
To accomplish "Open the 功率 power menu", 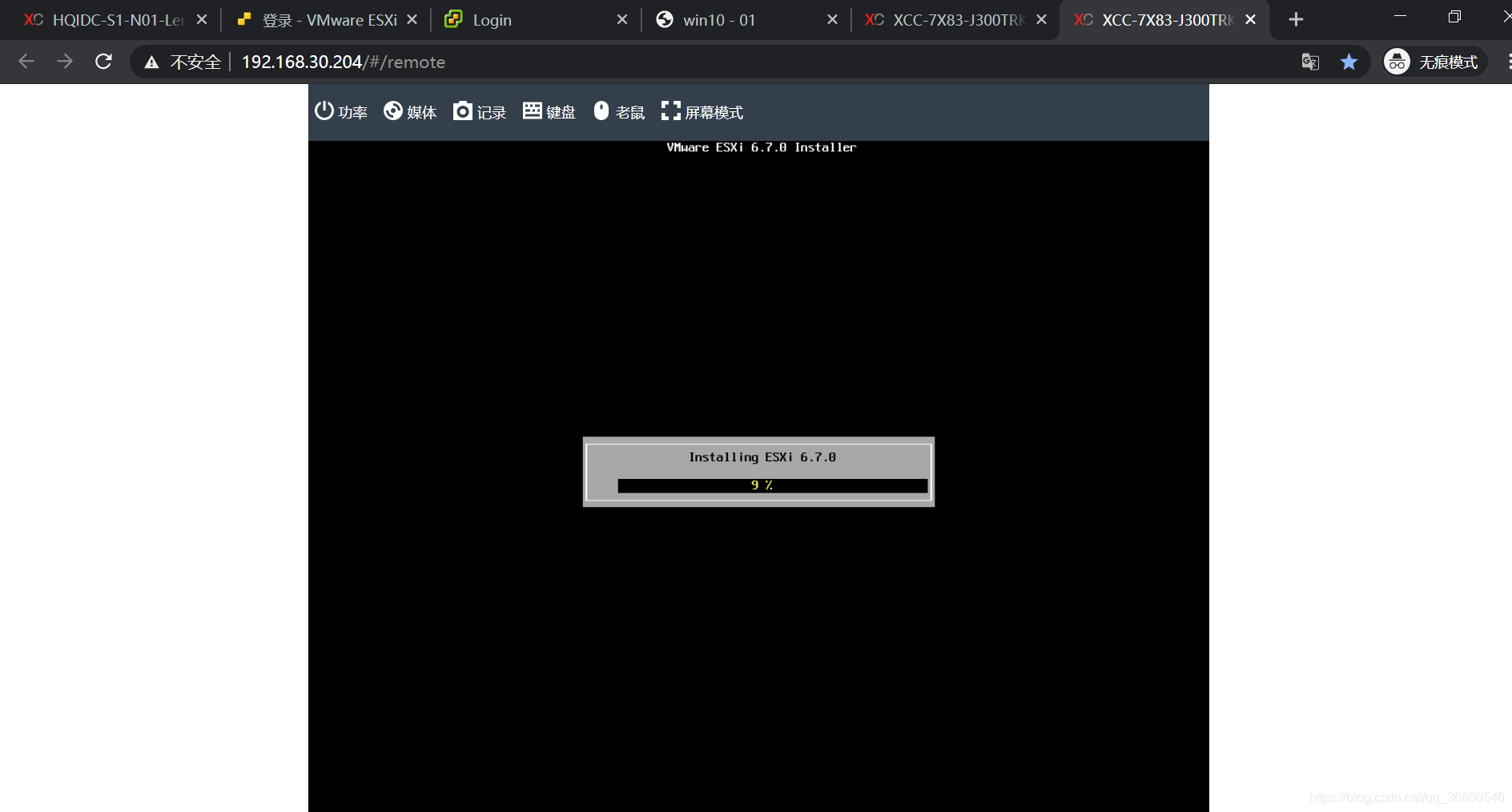I will click(x=341, y=112).
